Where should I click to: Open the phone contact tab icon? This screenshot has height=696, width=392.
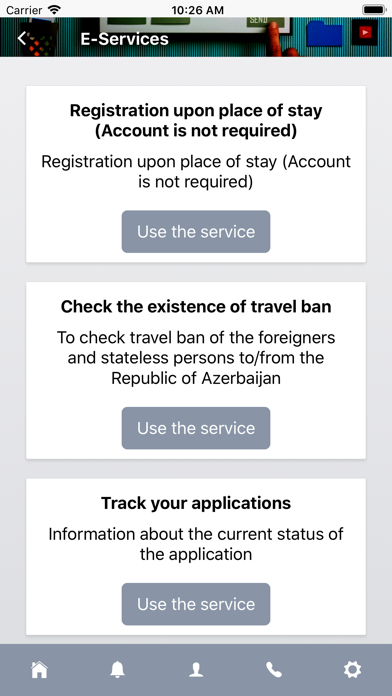click(274, 669)
